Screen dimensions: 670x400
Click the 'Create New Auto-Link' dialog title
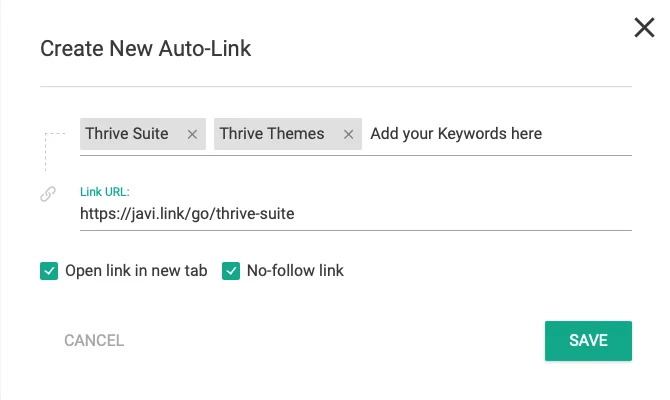pyautogui.click(x=145, y=48)
